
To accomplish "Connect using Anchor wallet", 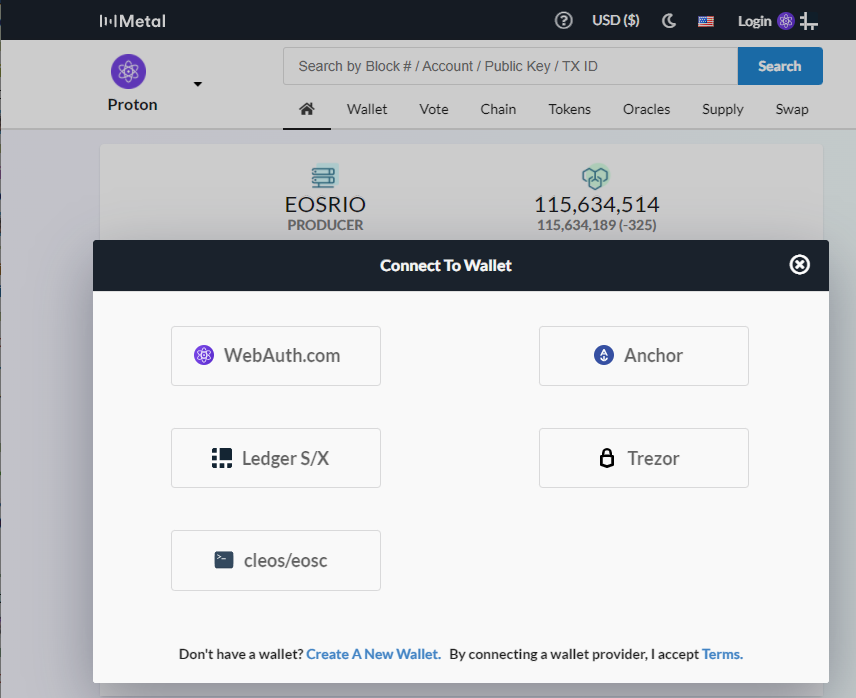I will coord(644,356).
